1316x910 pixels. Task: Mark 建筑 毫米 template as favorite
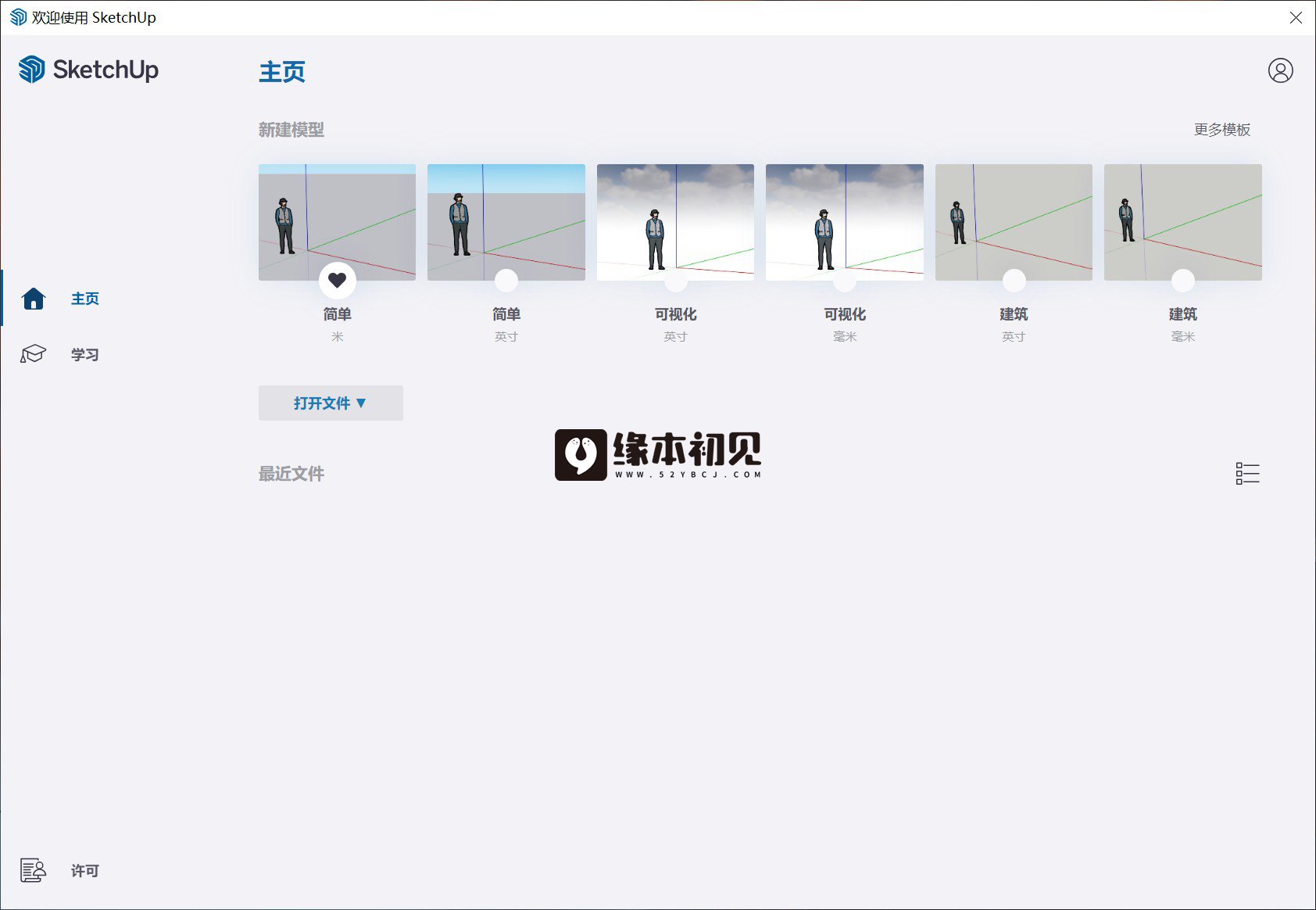point(1183,280)
